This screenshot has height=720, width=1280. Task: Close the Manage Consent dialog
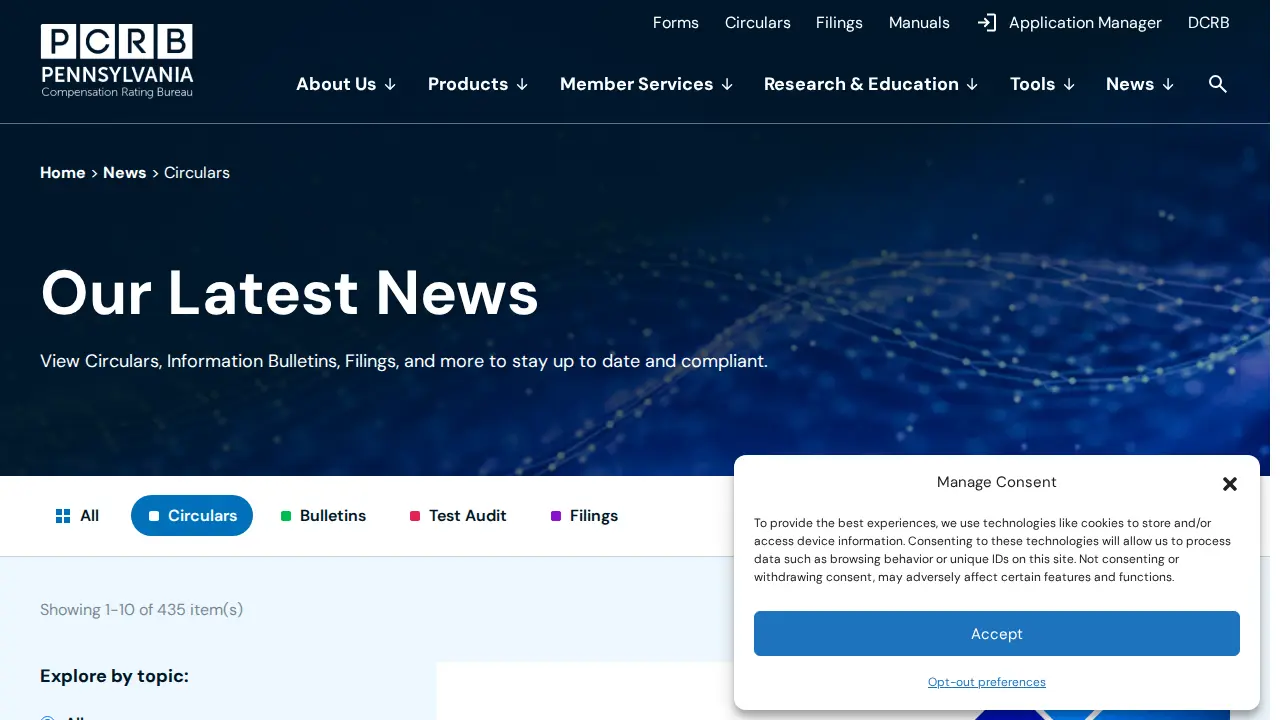coord(1230,484)
